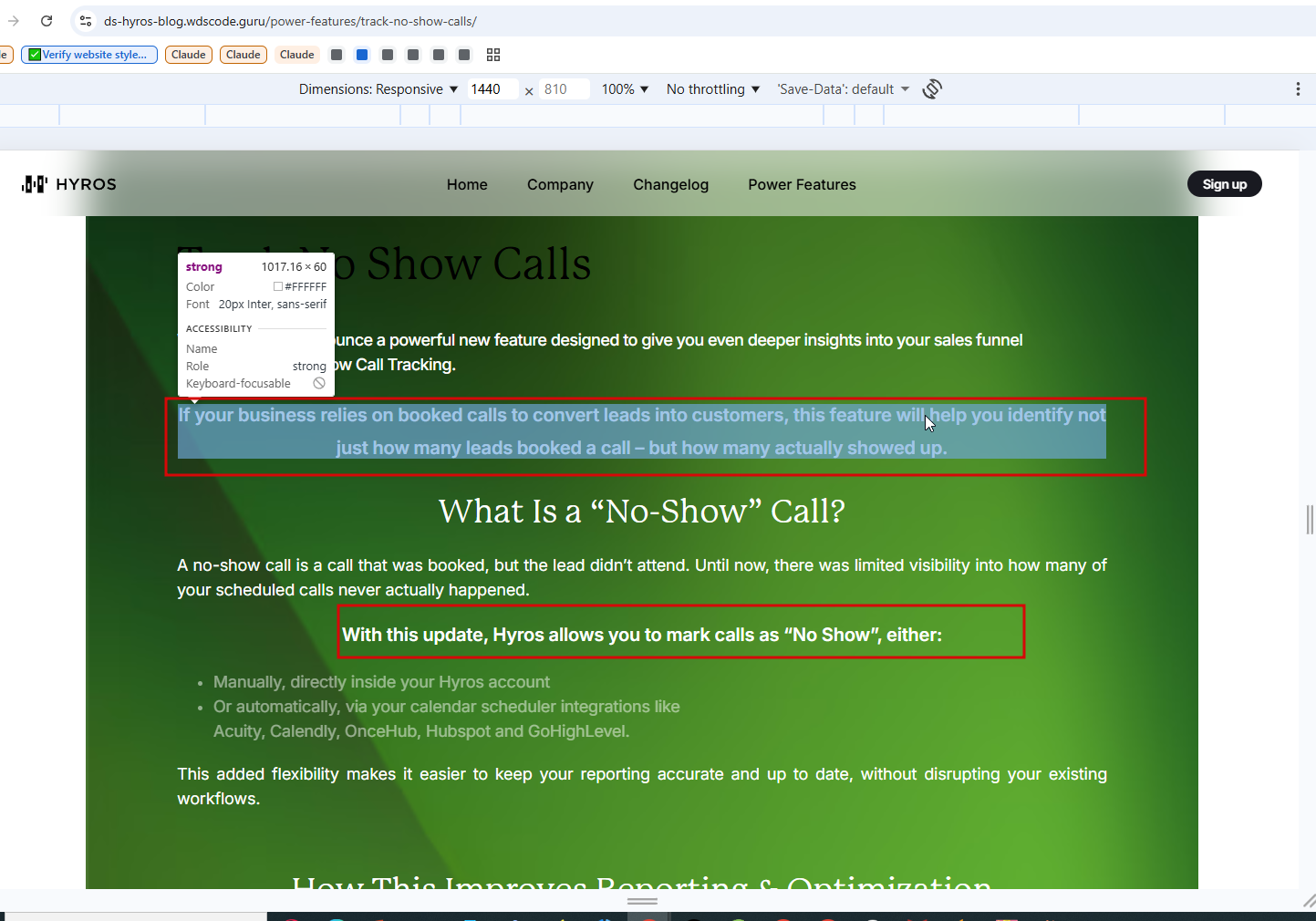Open device toolbar more options menu
Viewport: 1316px width, 921px height.
1298,89
